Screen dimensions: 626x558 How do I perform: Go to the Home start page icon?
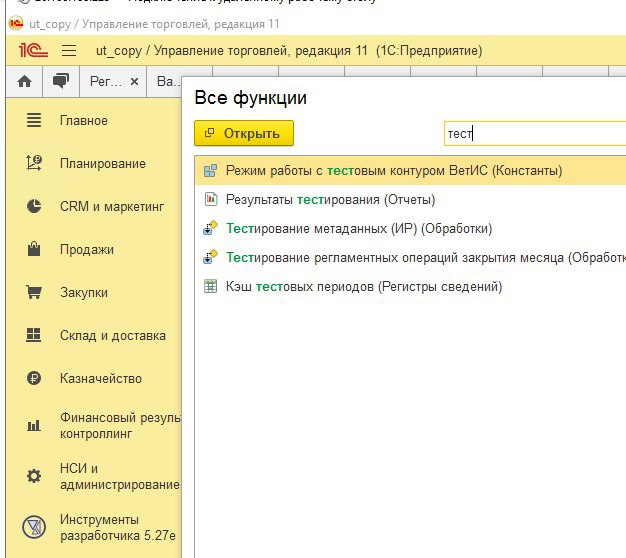coord(24,81)
